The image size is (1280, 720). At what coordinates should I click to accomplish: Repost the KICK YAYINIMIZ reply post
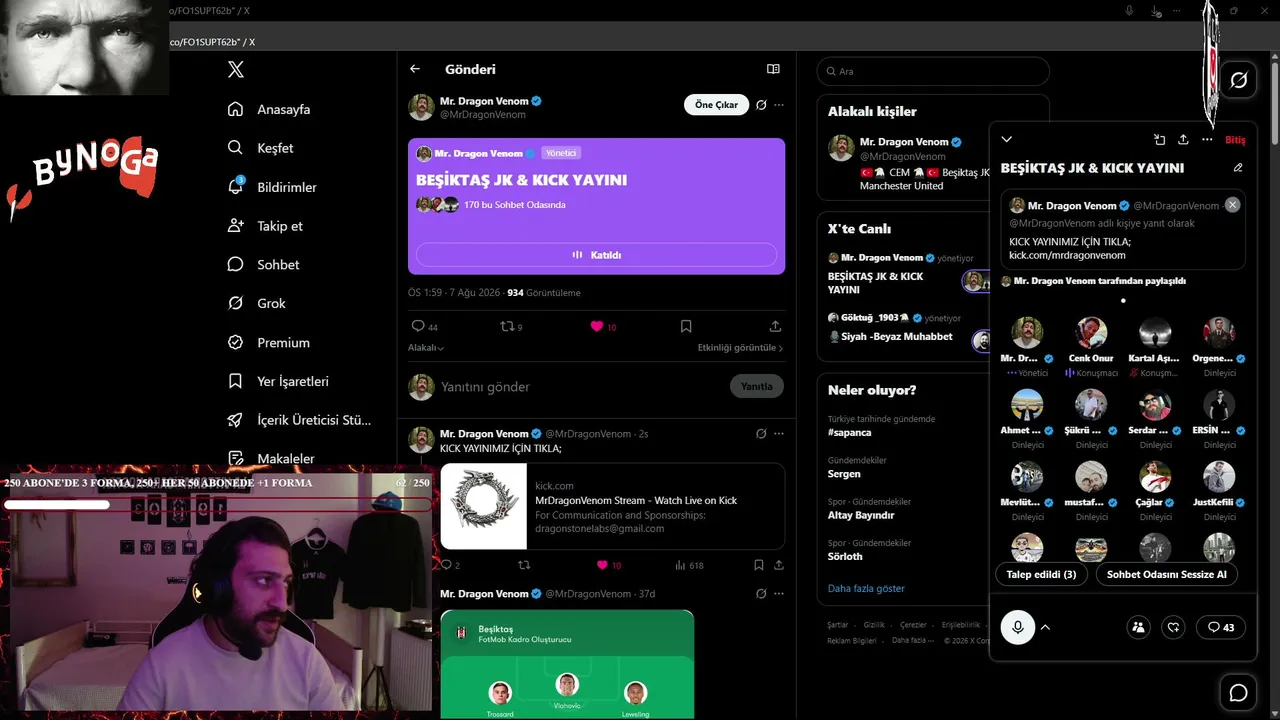pyautogui.click(x=524, y=565)
